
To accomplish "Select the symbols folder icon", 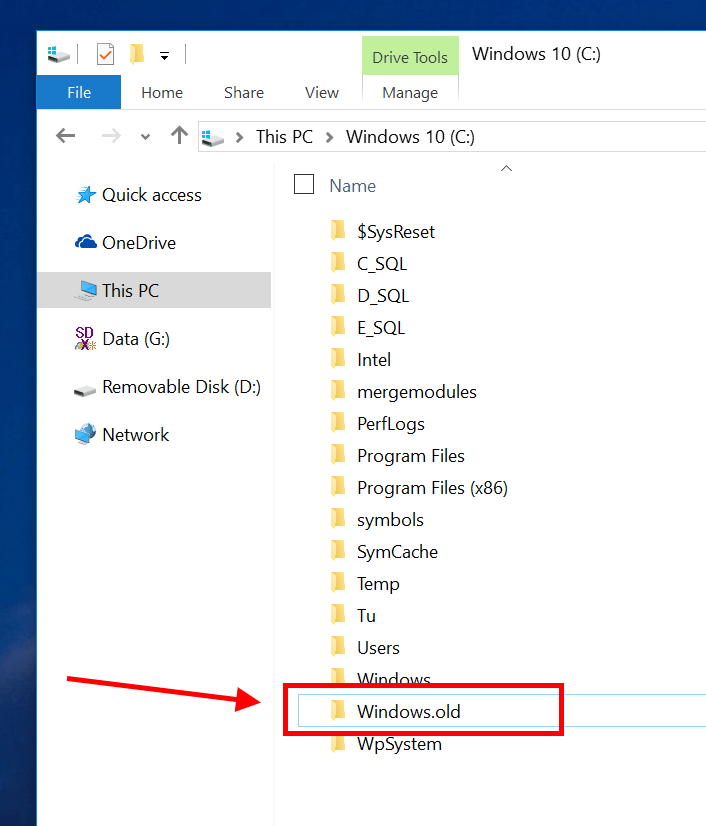I will pyautogui.click(x=338, y=518).
